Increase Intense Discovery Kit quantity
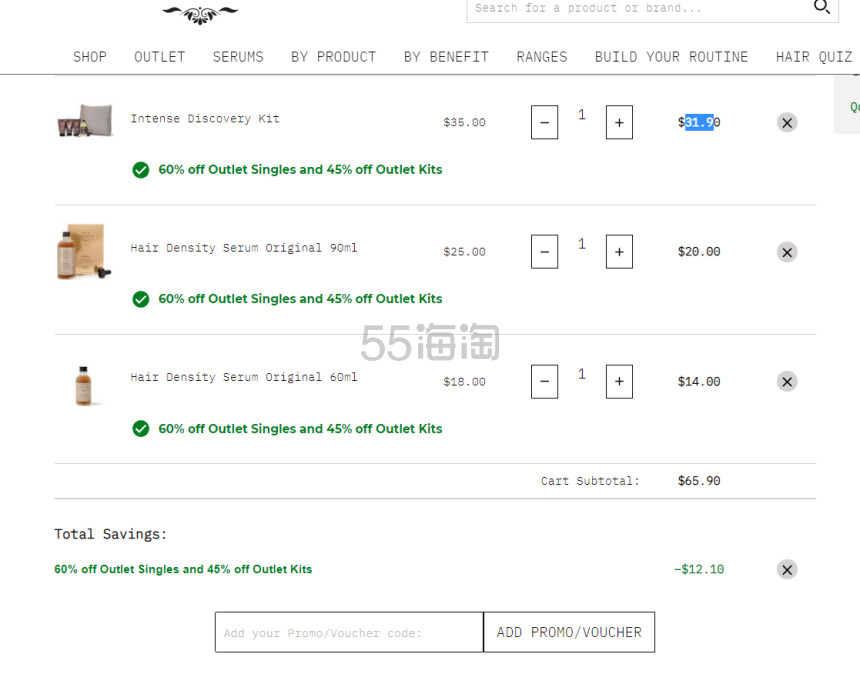 coord(619,122)
